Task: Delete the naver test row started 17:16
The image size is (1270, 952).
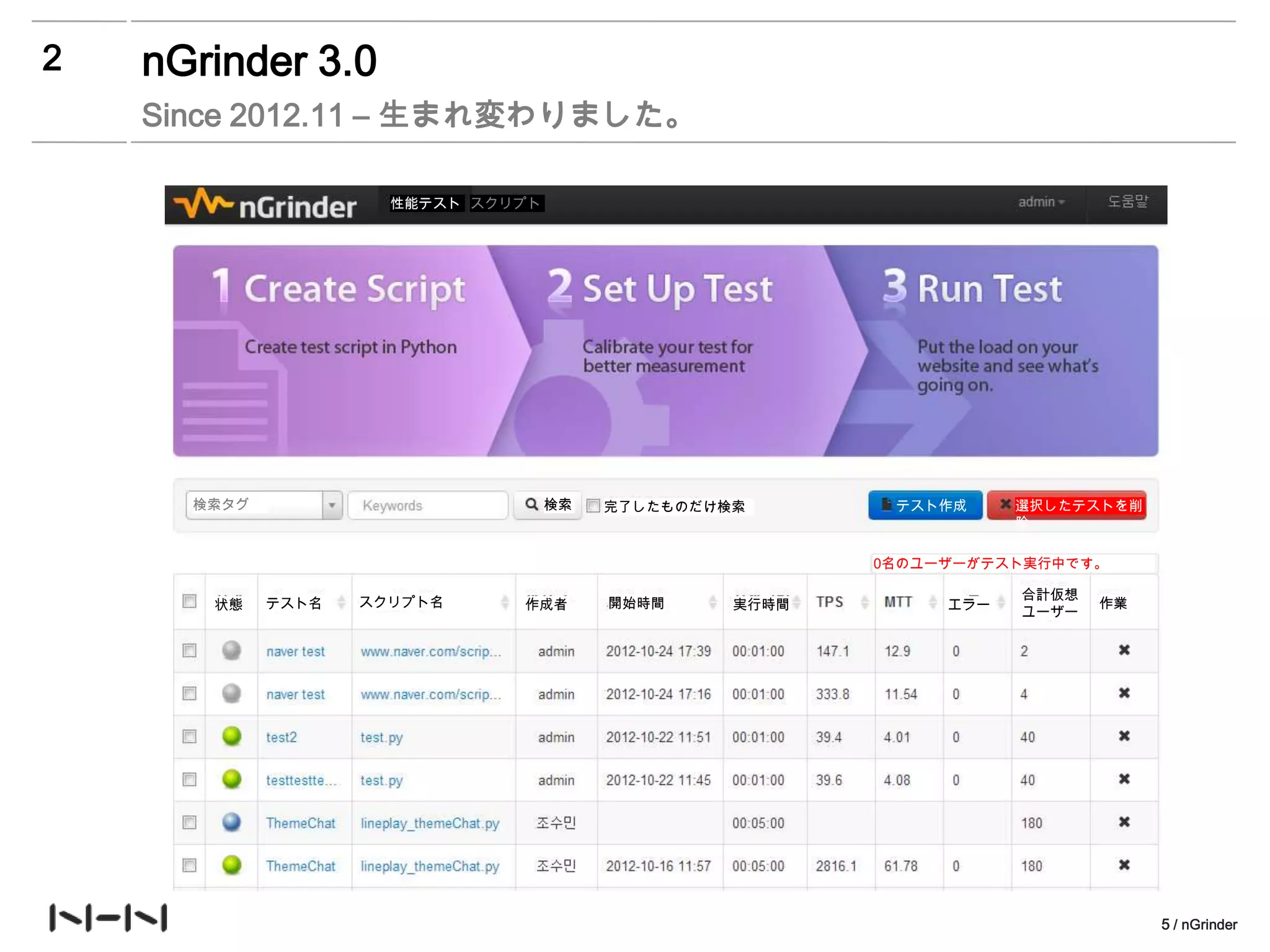Action: [1124, 693]
